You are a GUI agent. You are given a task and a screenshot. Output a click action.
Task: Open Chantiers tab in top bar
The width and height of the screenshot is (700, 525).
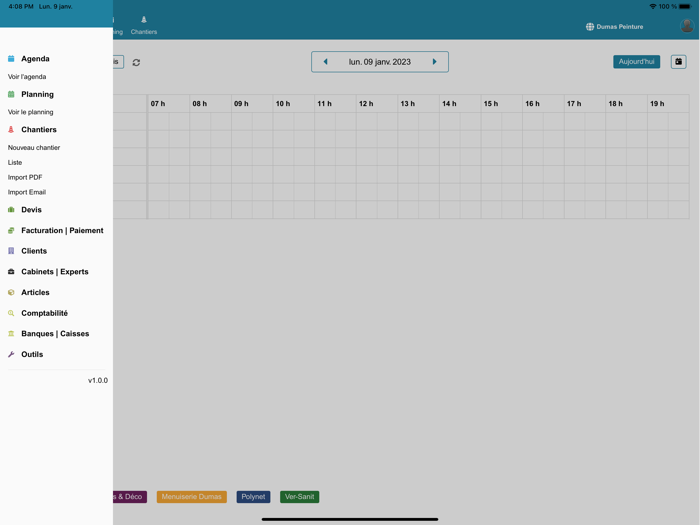144,25
